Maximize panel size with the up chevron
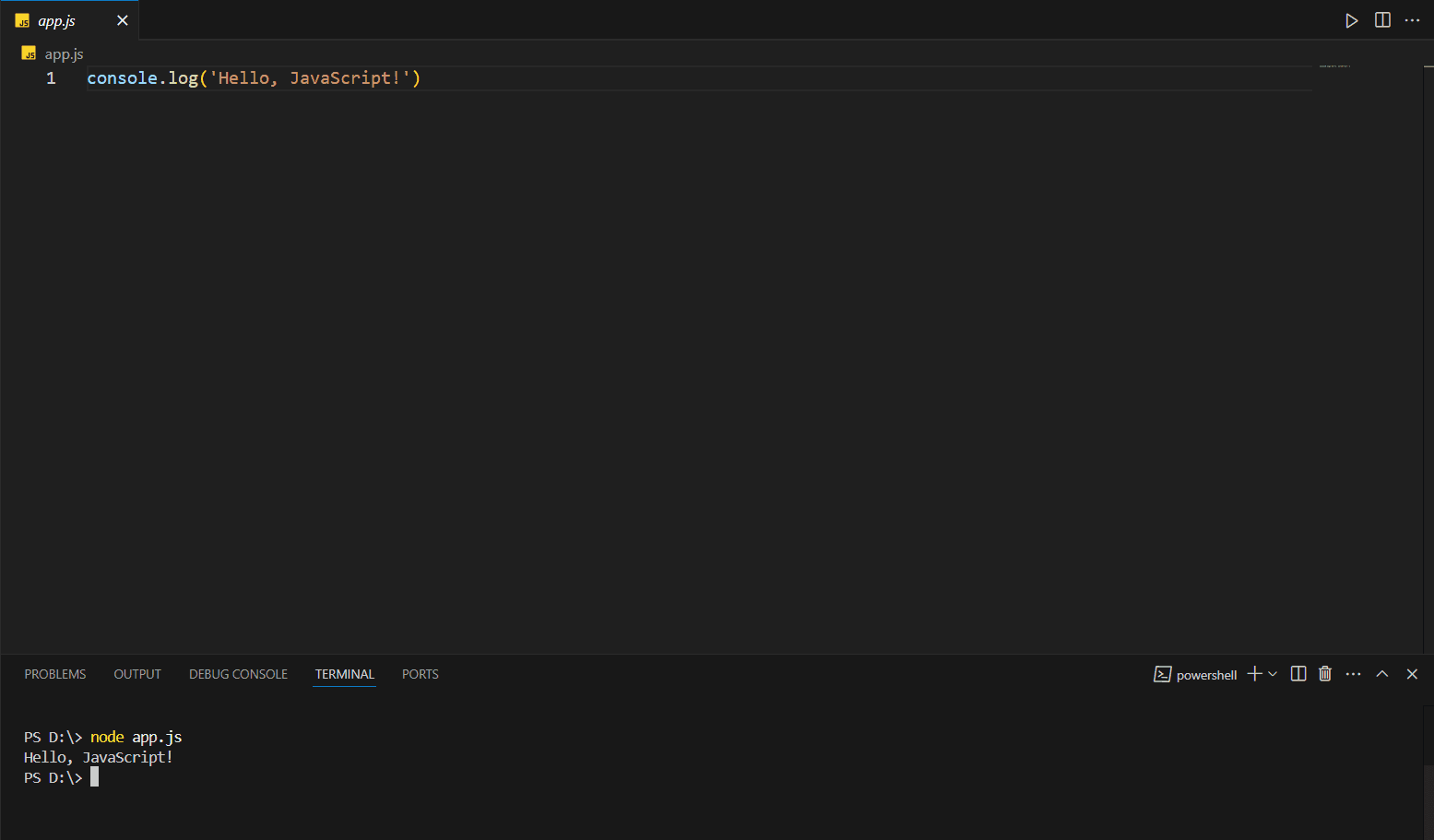This screenshot has width=1434, height=840. click(1382, 674)
